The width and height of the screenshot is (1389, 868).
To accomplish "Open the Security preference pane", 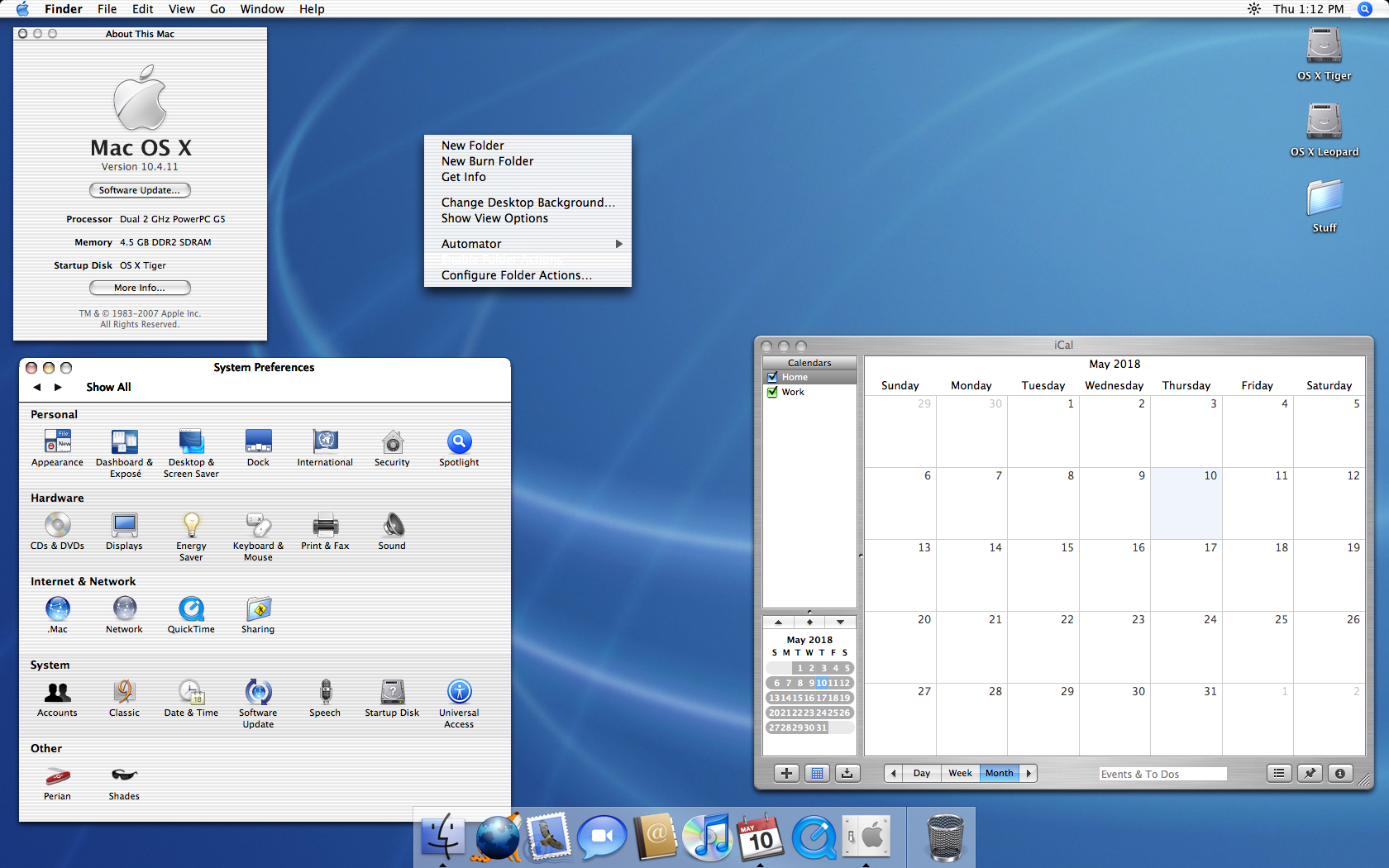I will click(392, 448).
